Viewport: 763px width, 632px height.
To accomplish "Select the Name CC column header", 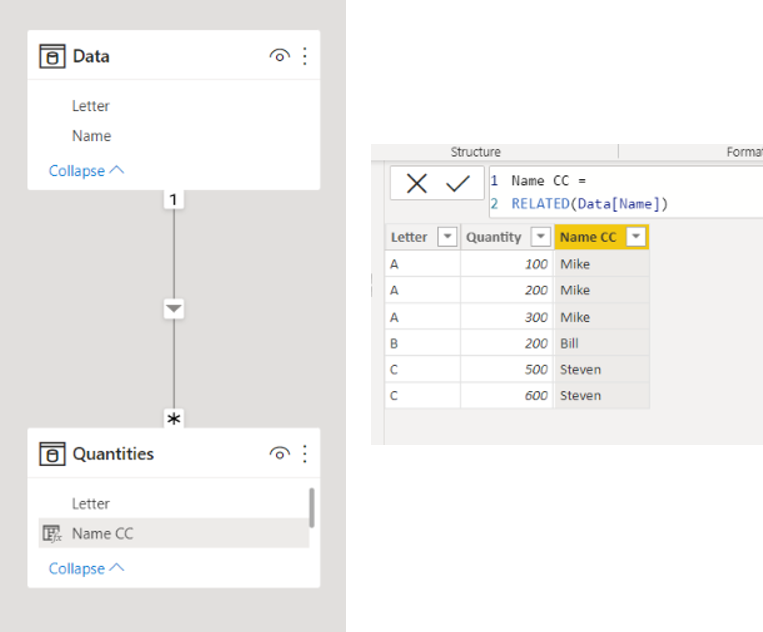I will click(x=588, y=237).
